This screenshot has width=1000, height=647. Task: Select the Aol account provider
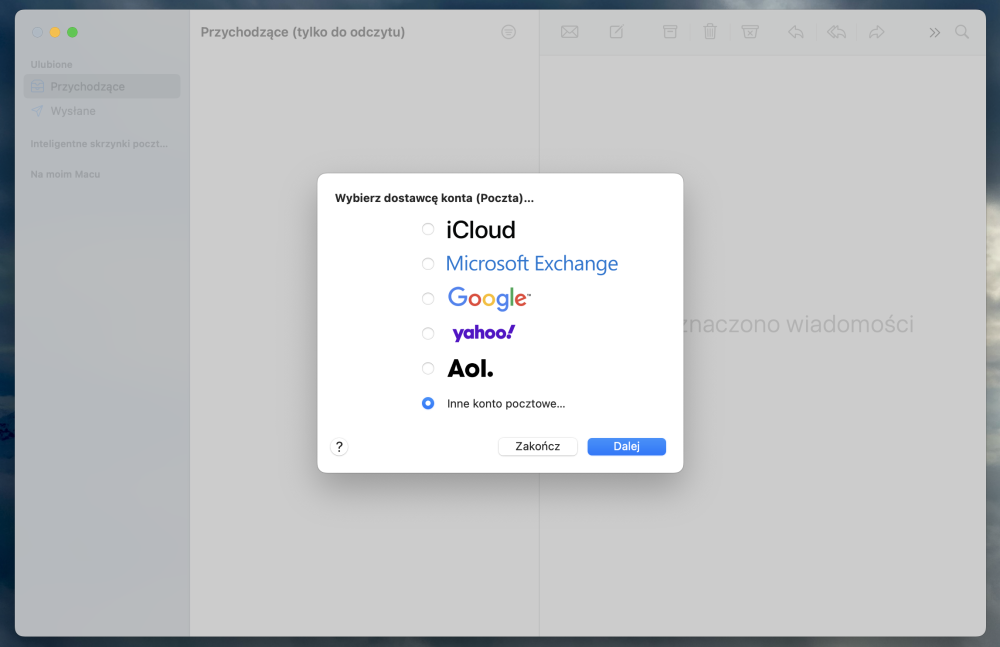tap(428, 368)
